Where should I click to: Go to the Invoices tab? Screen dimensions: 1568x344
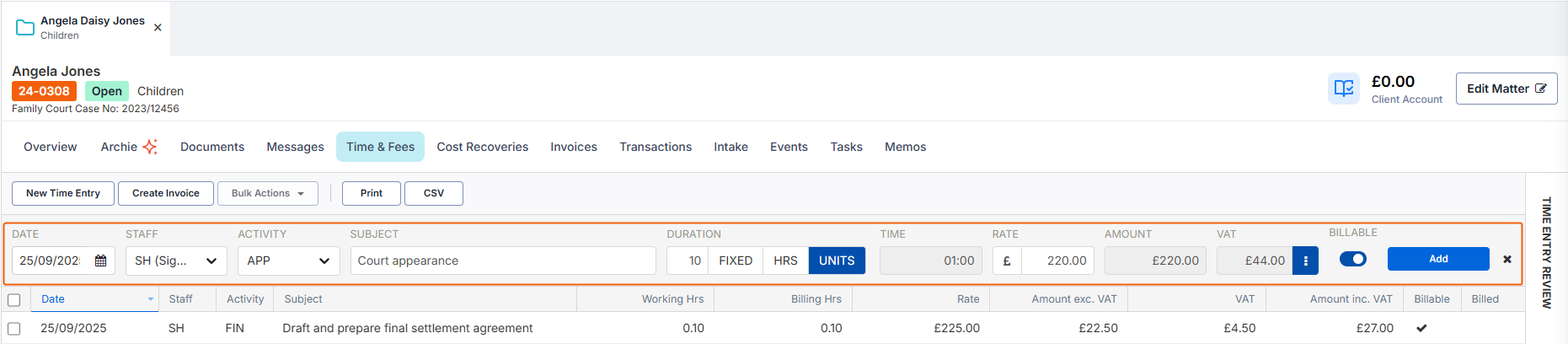tap(574, 147)
